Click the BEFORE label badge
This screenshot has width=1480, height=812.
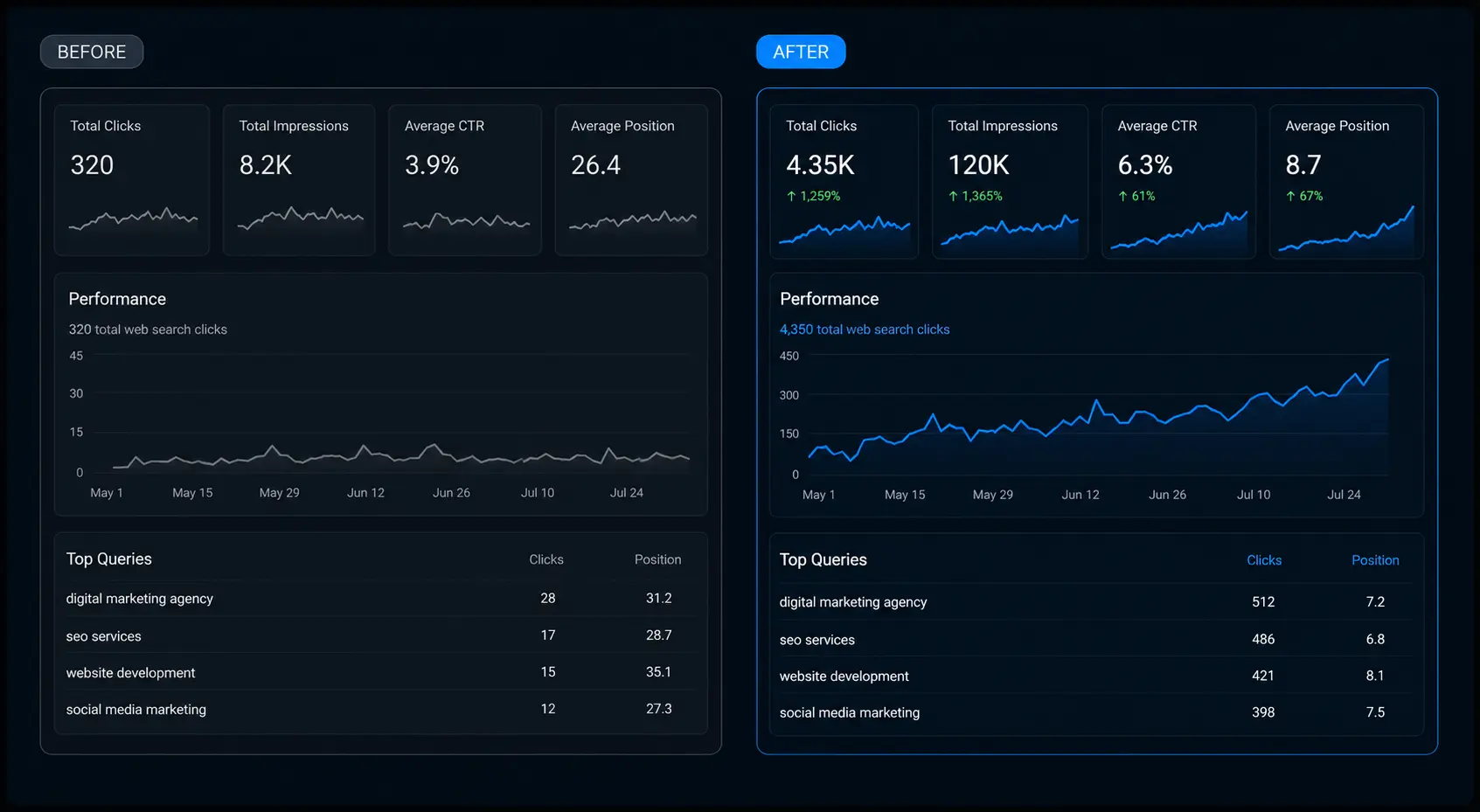(x=92, y=52)
